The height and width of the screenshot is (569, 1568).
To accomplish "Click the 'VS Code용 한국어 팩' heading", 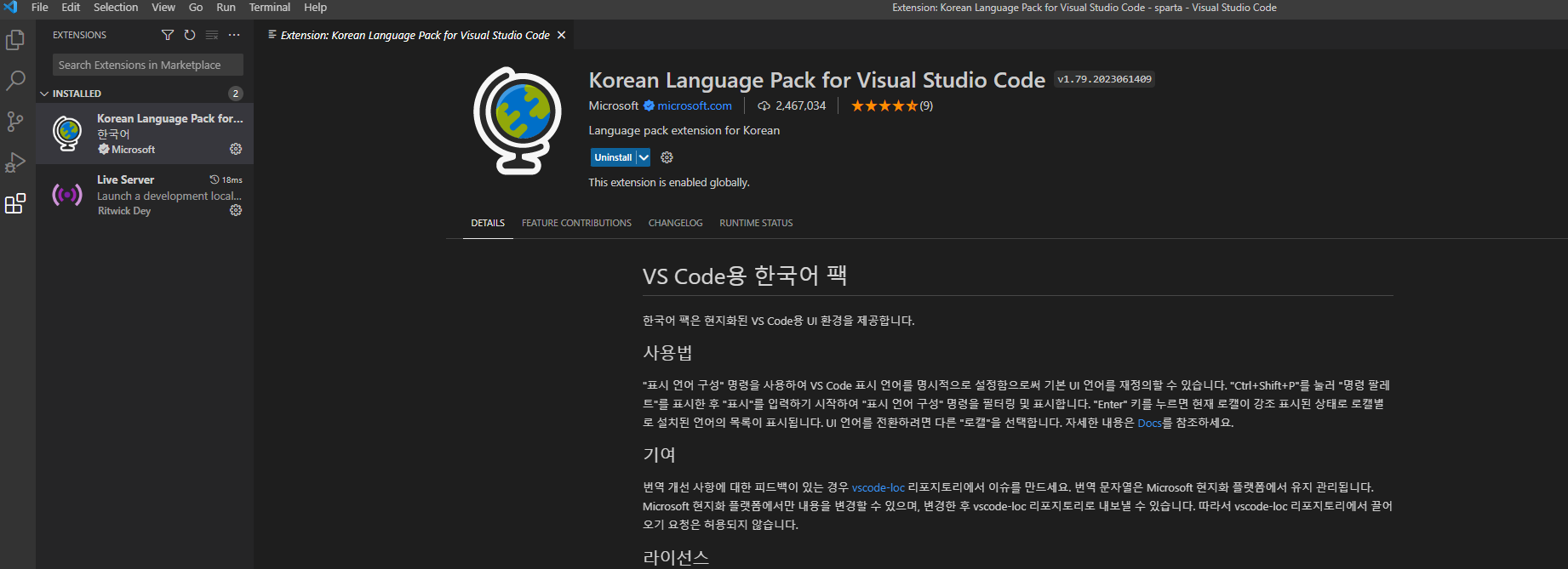I will click(744, 276).
